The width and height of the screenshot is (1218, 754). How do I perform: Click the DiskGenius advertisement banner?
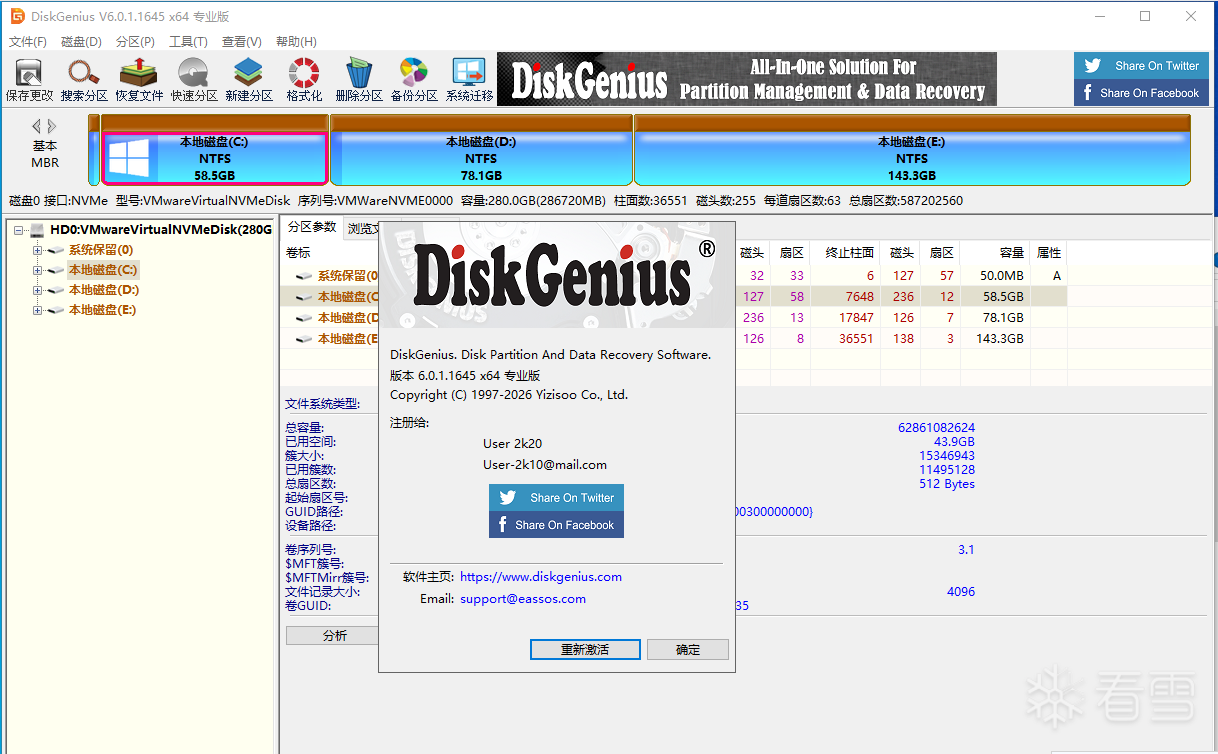point(747,79)
